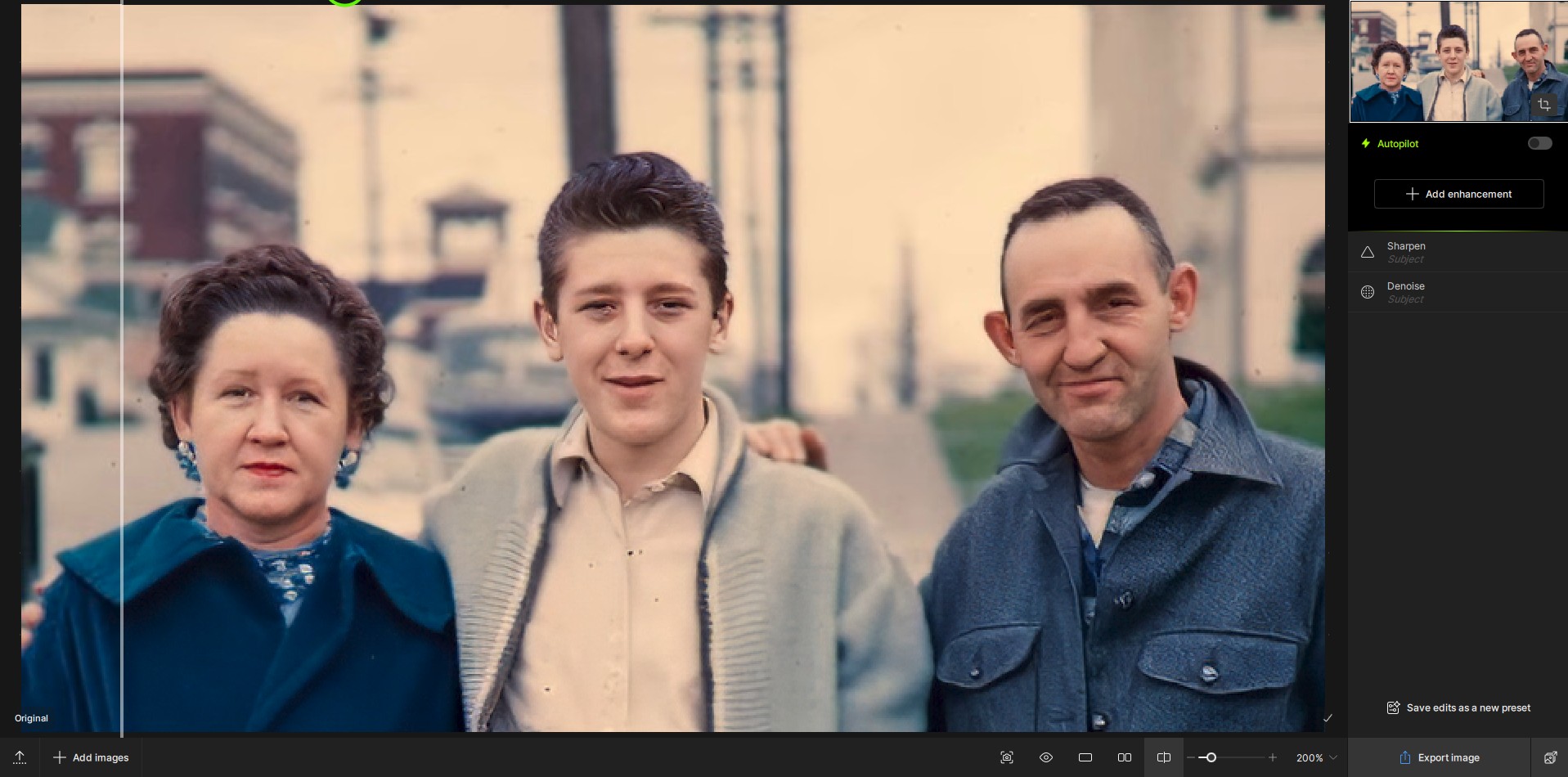This screenshot has height=777, width=1568.
Task: Select the split slider comparison view
Action: click(x=1164, y=757)
